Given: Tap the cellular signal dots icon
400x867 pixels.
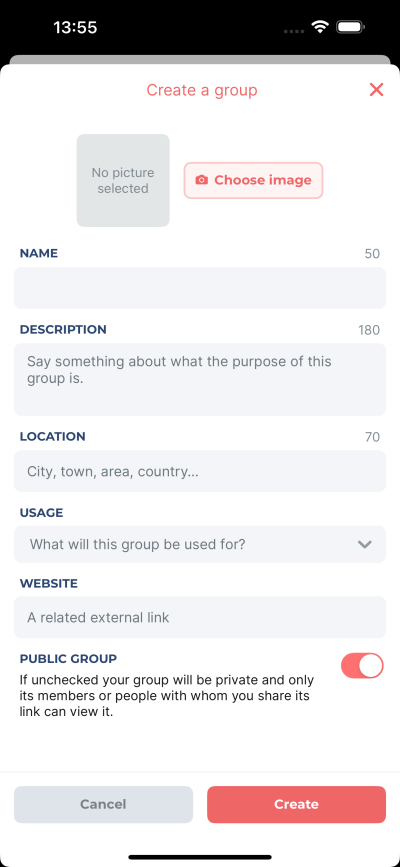Looking at the screenshot, I should pos(294,32).
